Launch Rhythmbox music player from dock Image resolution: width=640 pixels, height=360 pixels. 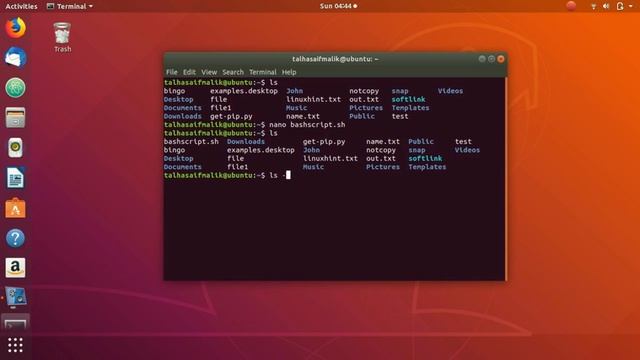(16, 147)
